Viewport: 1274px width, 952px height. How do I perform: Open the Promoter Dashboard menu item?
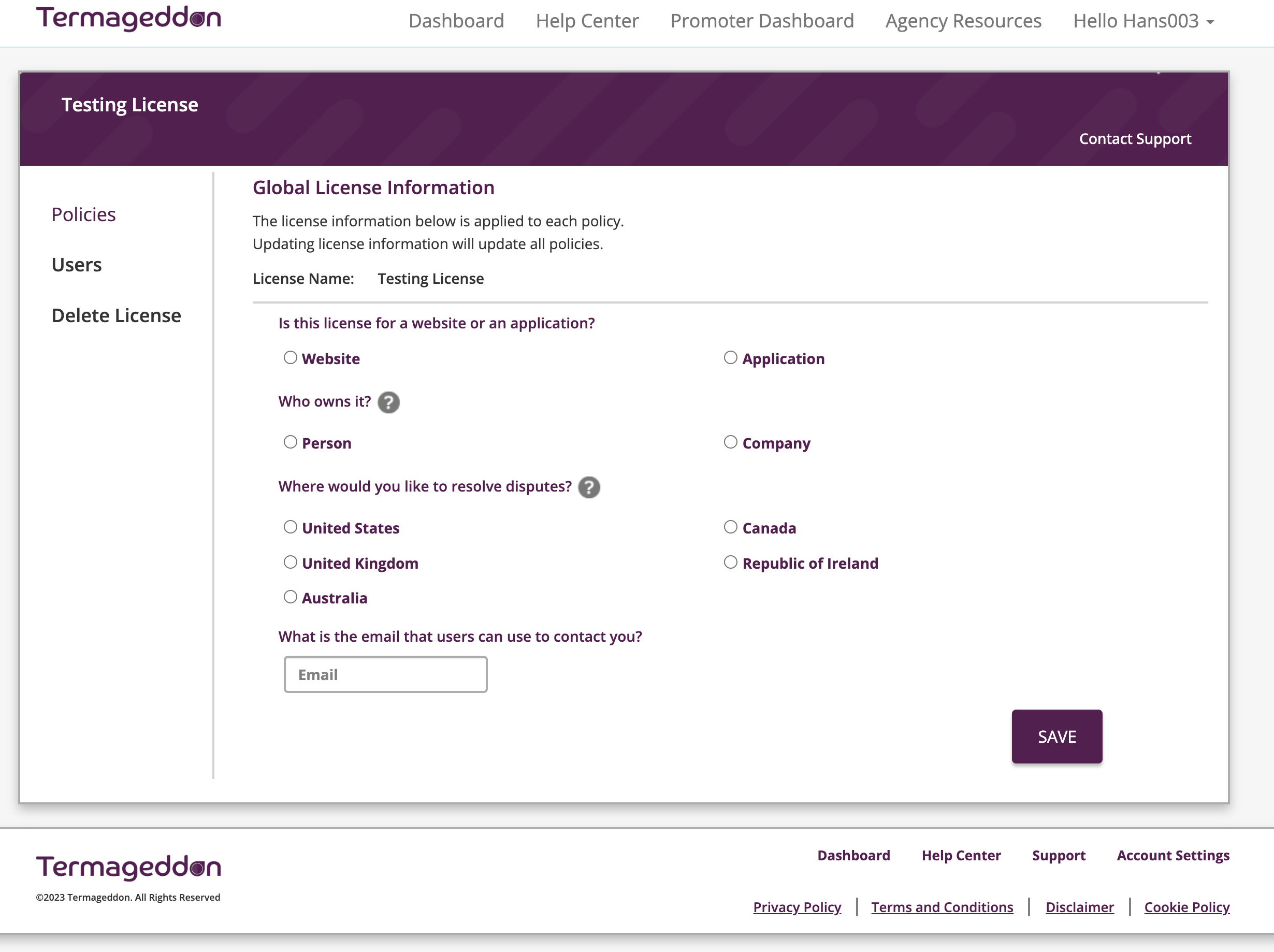pos(761,21)
